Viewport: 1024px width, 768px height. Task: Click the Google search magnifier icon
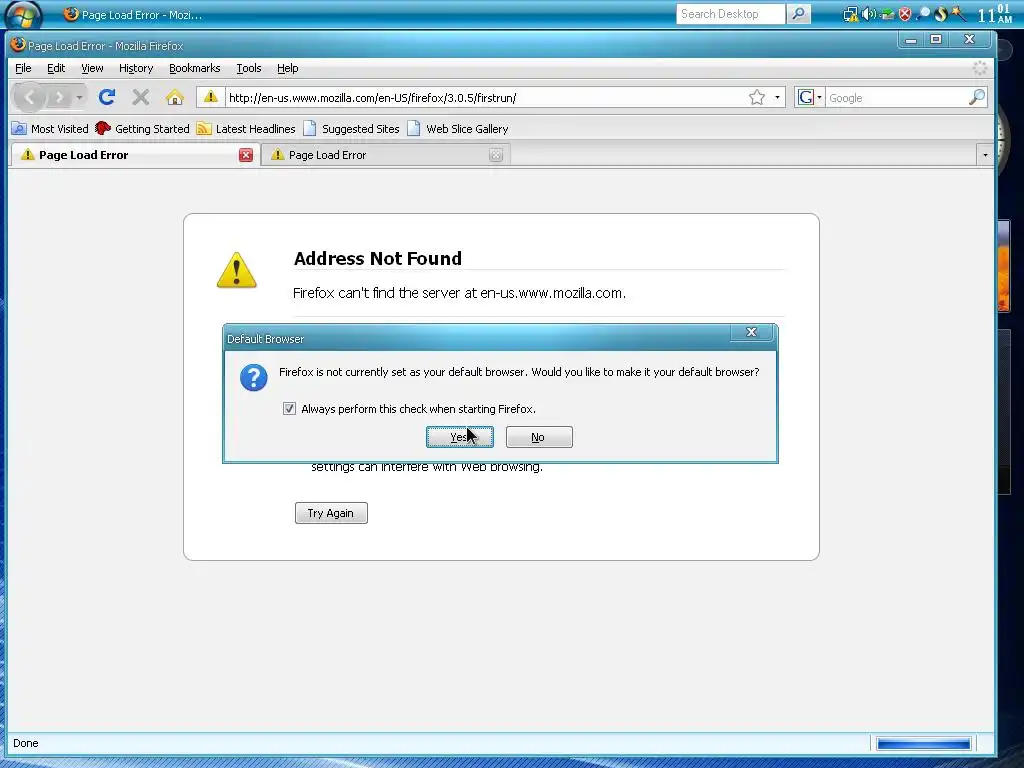pos(976,97)
